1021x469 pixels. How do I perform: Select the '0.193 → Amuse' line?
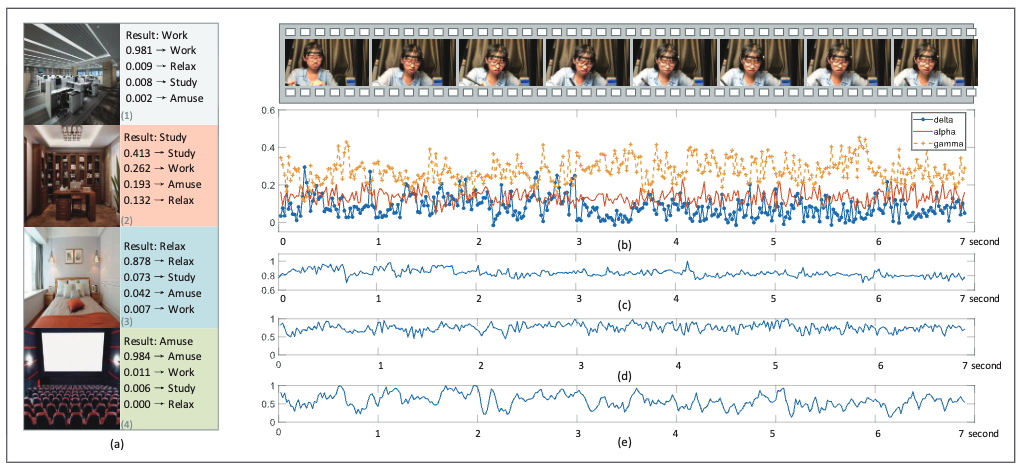(164, 184)
